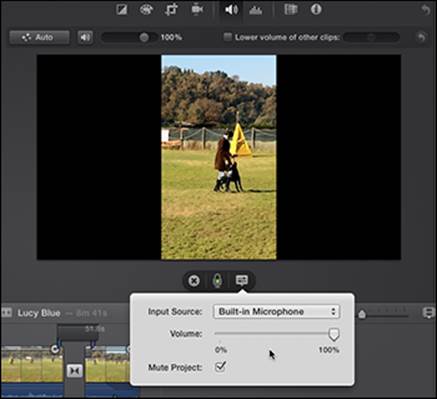Image resolution: width=437 pixels, height=399 pixels.
Task: Select the Volume speaker icon in toolbar
Action: [231, 10]
